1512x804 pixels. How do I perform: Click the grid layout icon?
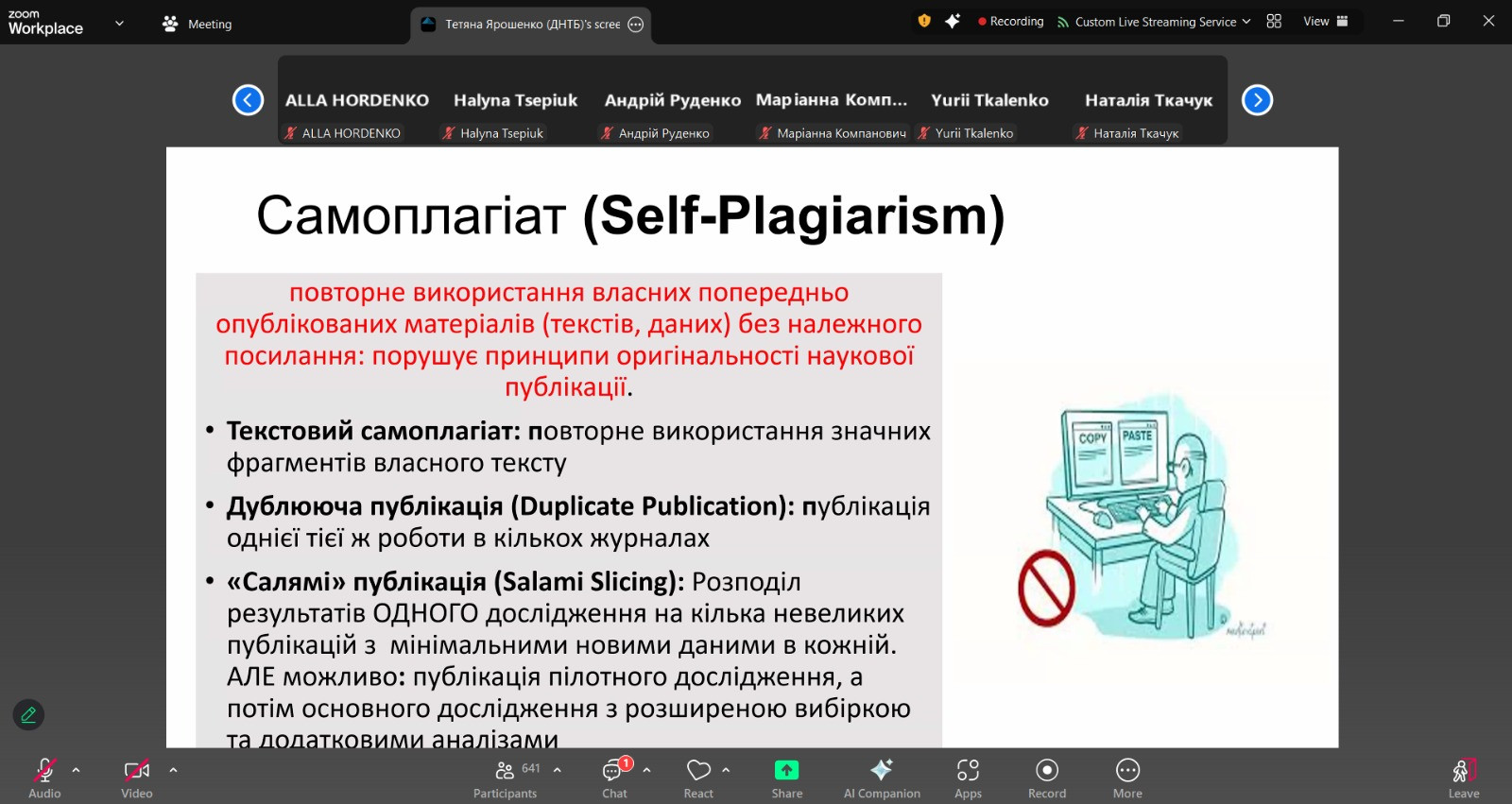(x=1274, y=21)
